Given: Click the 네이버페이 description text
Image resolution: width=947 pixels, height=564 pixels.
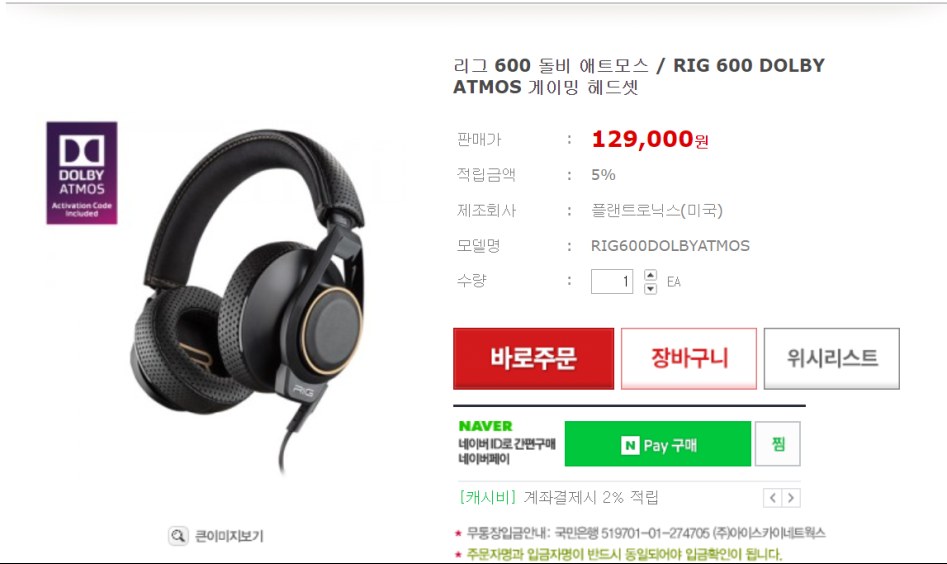Looking at the screenshot, I should tap(484, 460).
